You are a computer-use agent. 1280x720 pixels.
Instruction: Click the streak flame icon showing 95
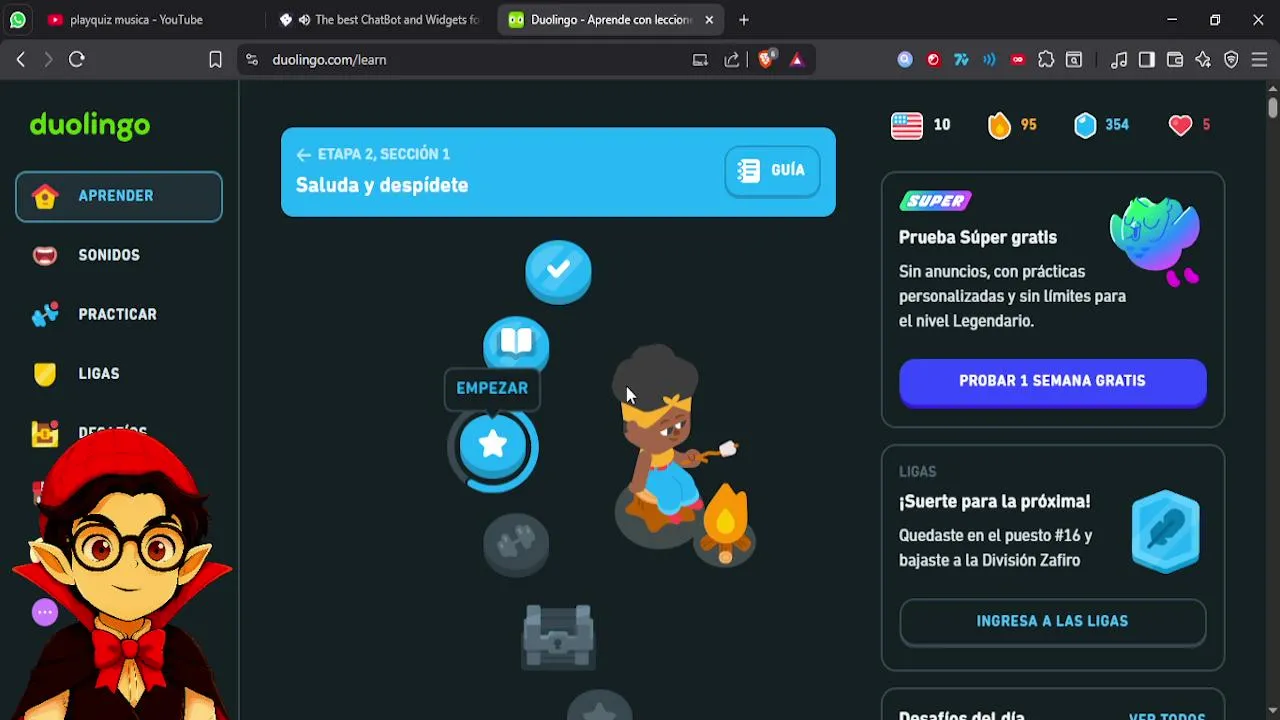999,125
